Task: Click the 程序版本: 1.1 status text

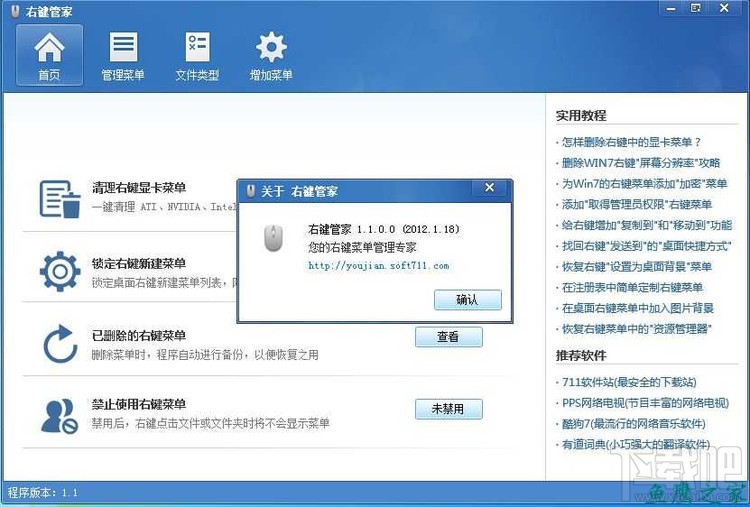Action: tap(43, 492)
